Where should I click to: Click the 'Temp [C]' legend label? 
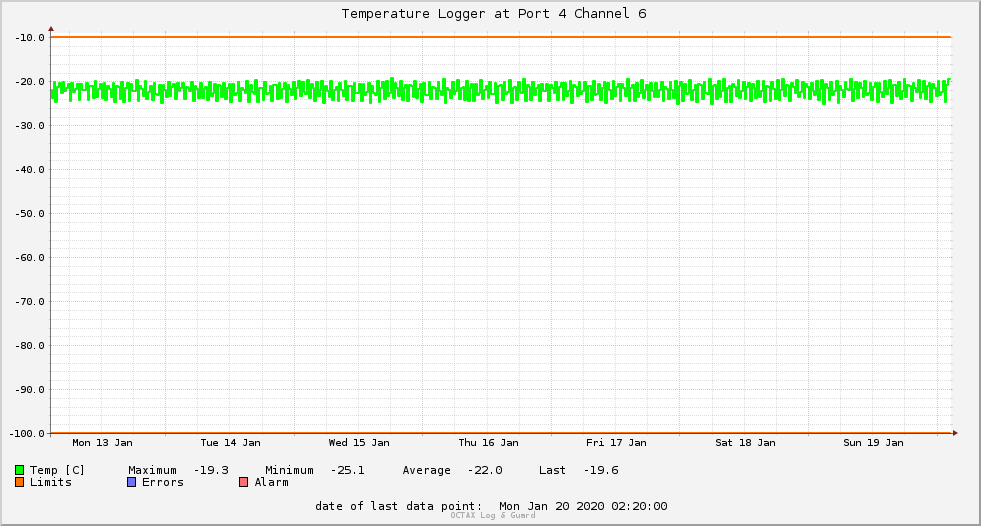click(57, 470)
